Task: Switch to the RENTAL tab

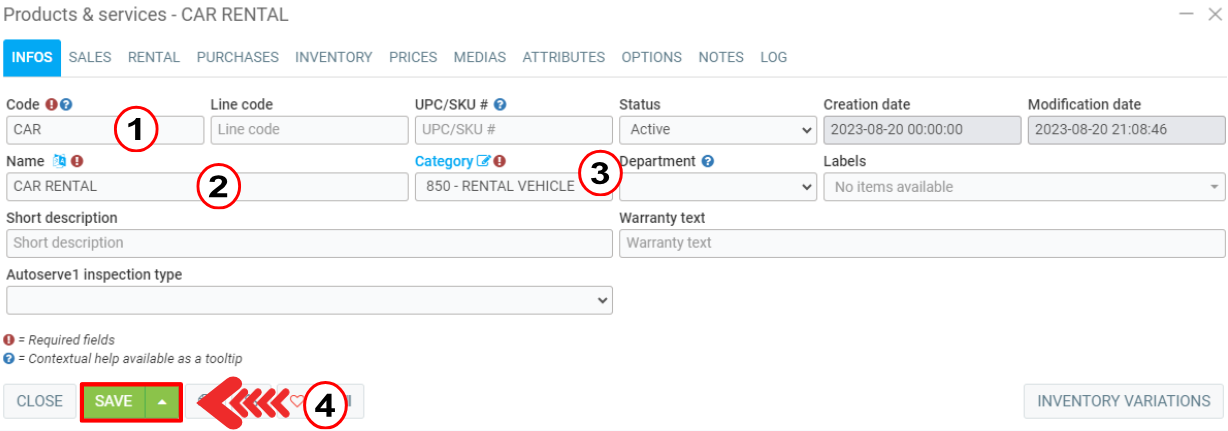Action: click(153, 58)
